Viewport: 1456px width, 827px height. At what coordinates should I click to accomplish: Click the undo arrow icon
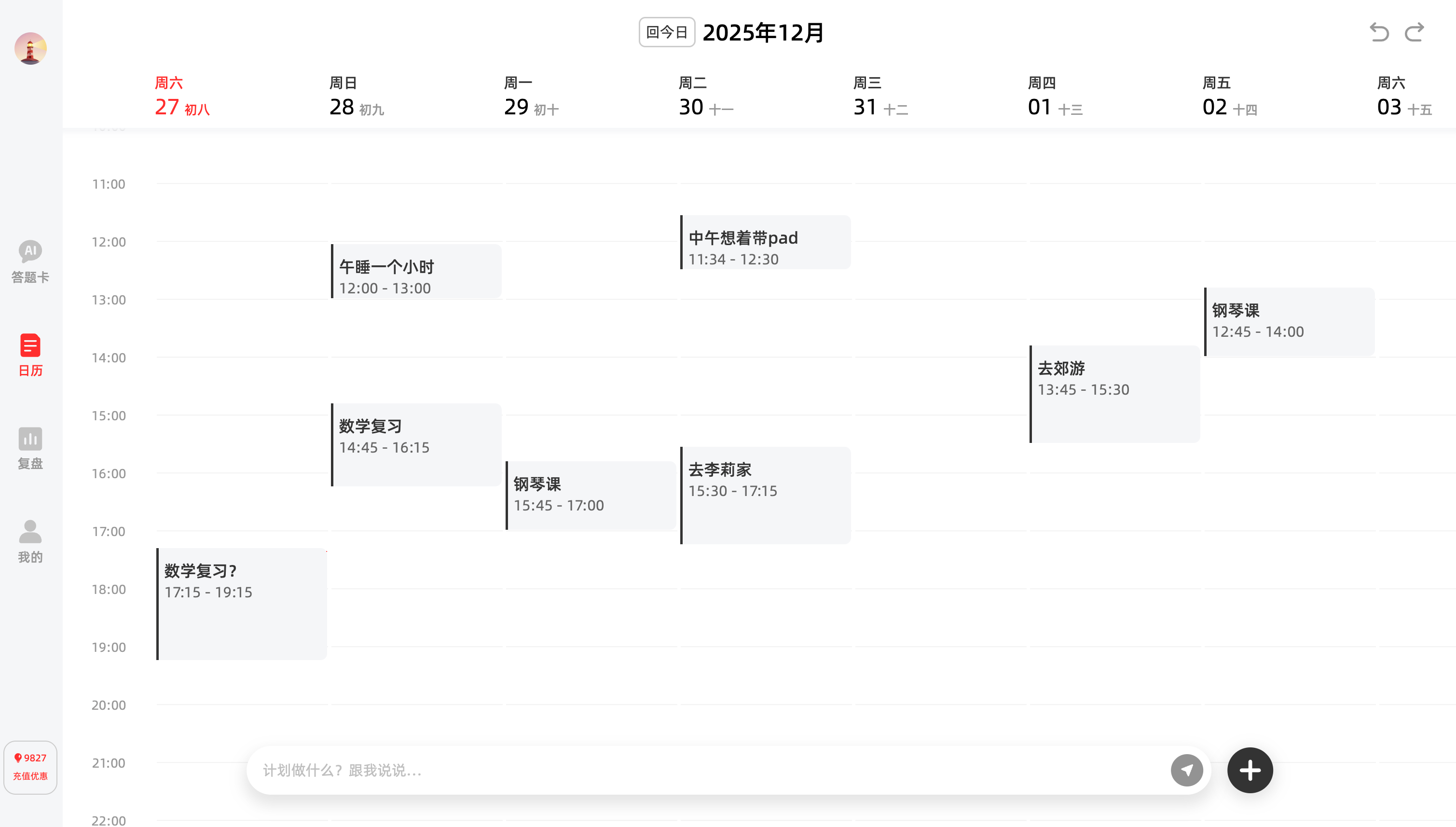1379,32
